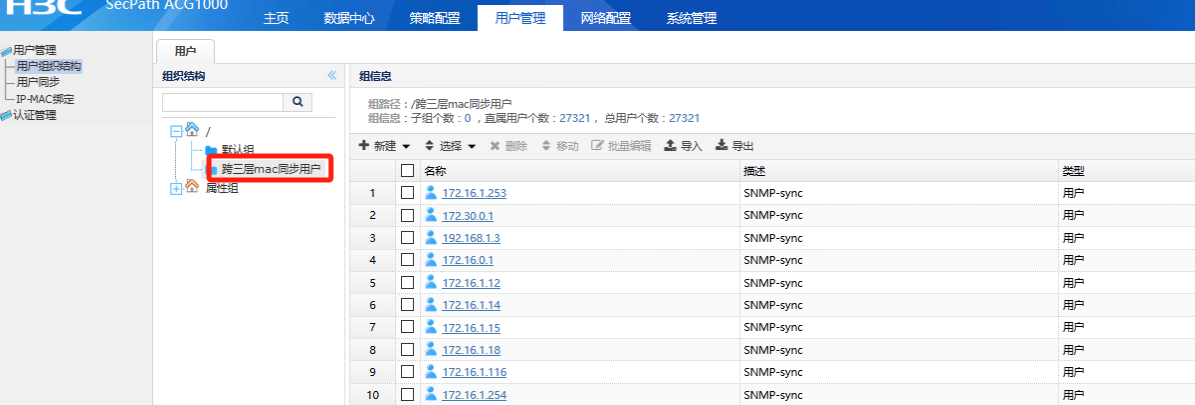
Task: Open the 选择 dropdown
Action: tap(450, 146)
